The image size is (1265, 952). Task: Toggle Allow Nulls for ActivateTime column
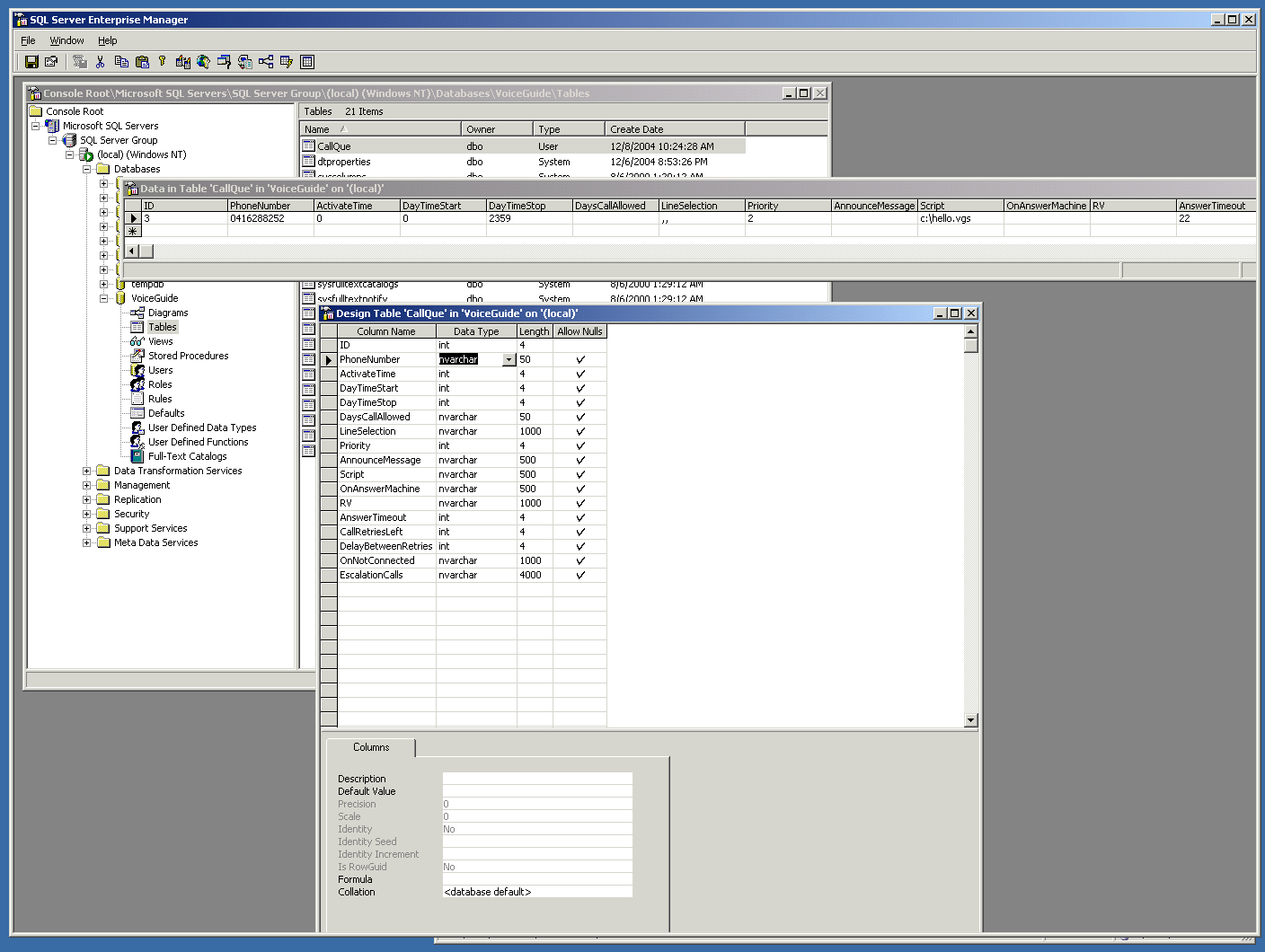(580, 374)
